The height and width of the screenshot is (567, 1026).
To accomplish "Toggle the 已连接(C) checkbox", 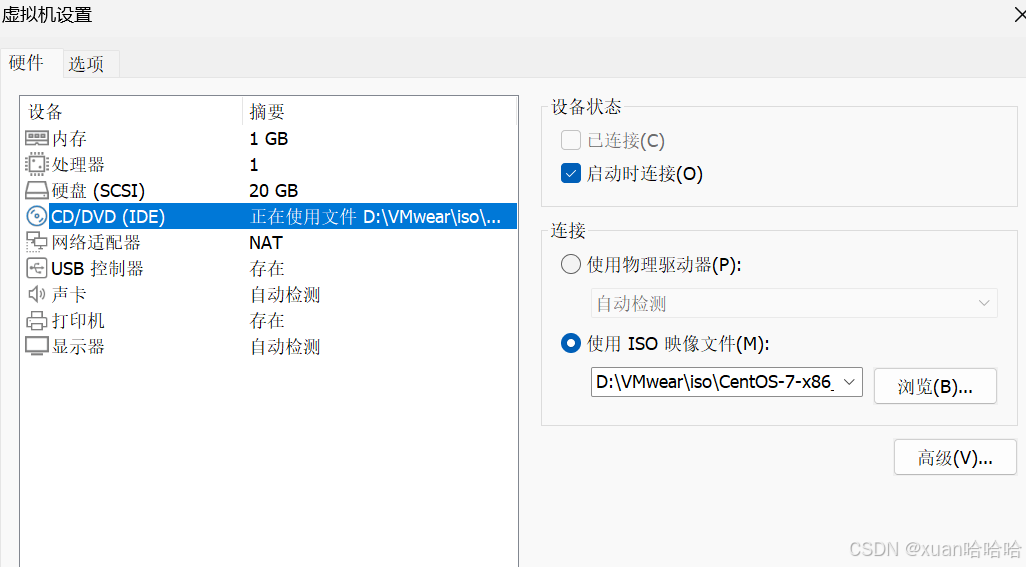I will click(x=571, y=140).
